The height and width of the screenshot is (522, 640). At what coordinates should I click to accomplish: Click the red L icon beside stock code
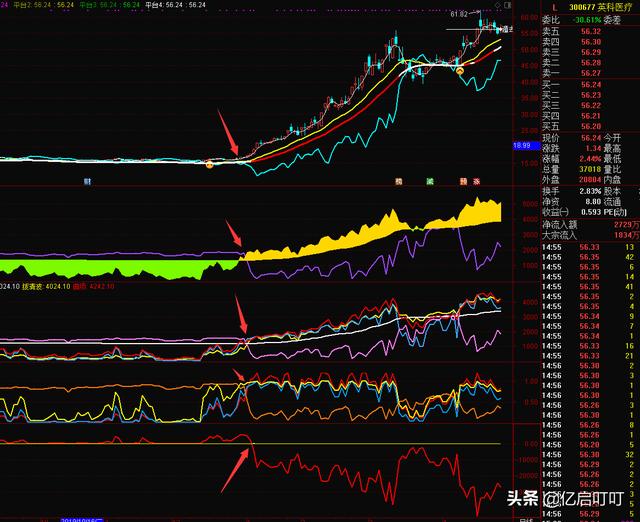click(553, 6)
